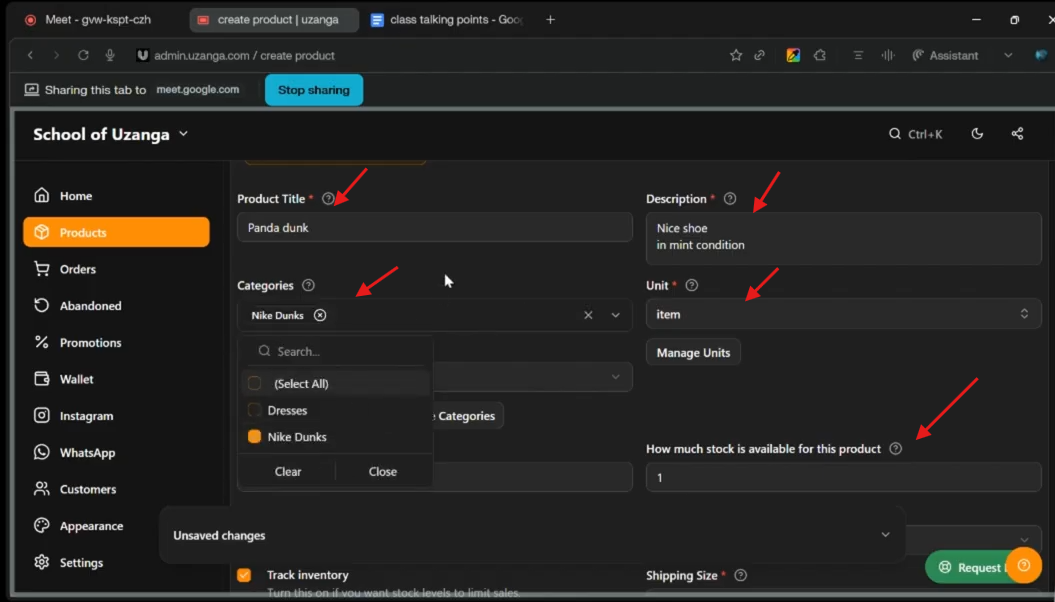Open a new browser tab
Screen dimensions: 1055x602
tap(550, 20)
